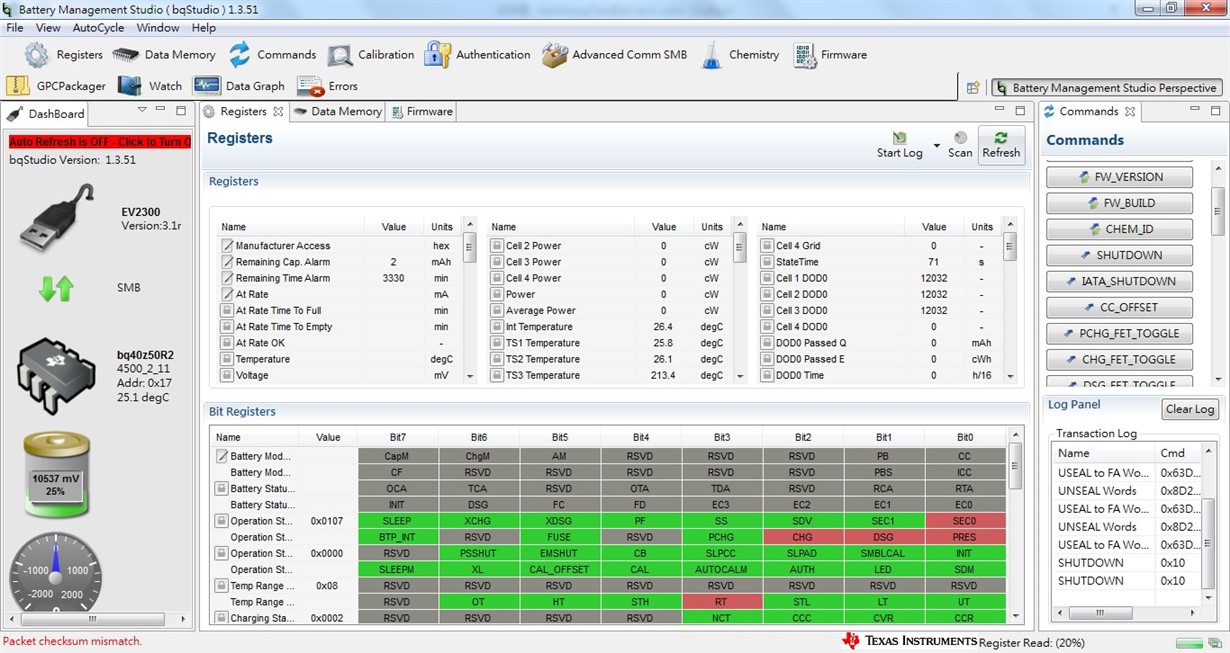The image size is (1230, 653).
Task: Click the Register Read progress bar
Action: click(1191, 642)
